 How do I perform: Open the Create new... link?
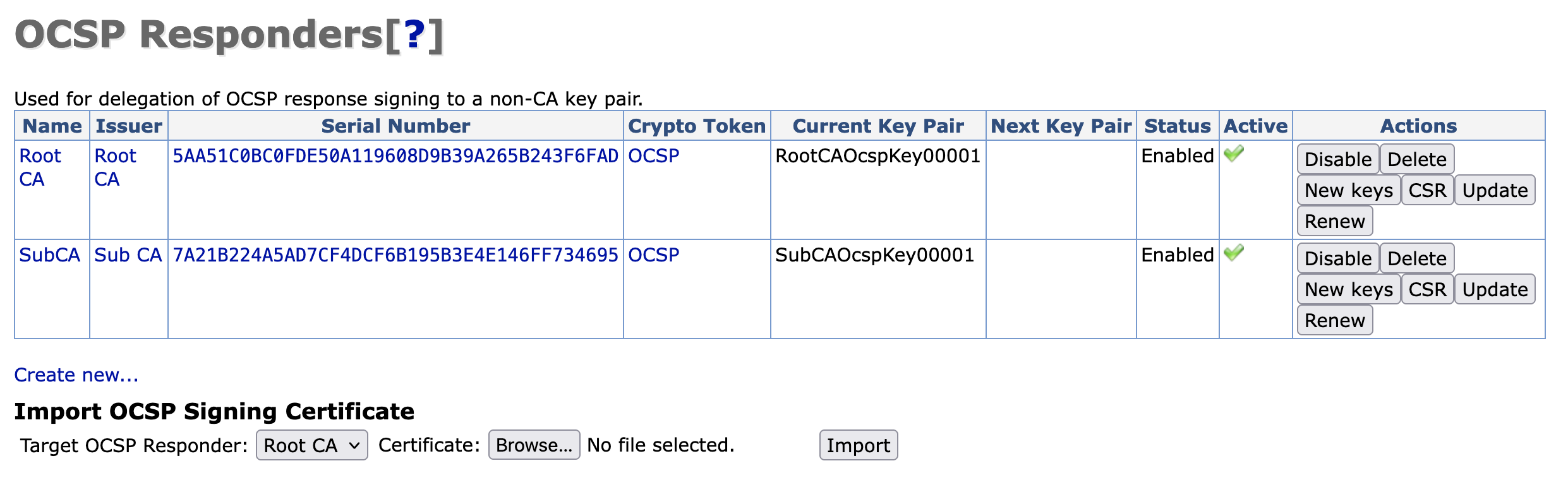76,375
